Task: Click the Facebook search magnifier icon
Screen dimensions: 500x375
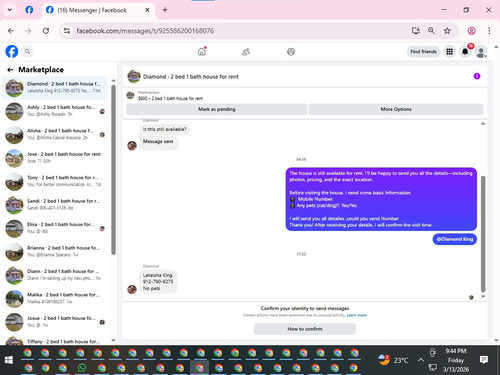Action: click(27, 52)
